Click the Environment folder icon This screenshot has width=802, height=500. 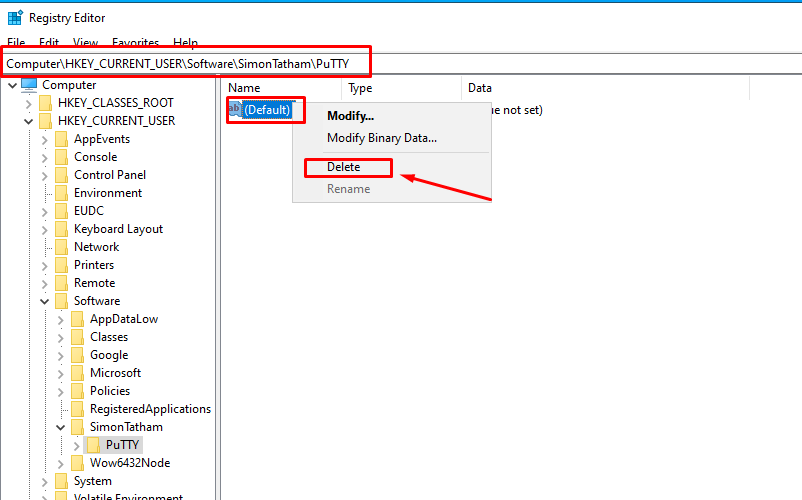coord(61,193)
